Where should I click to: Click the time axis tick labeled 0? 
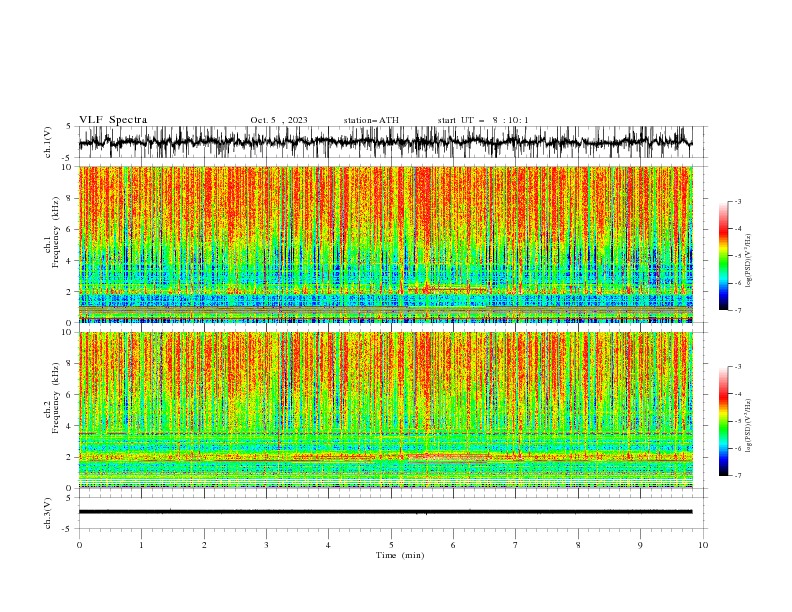tap(79, 545)
